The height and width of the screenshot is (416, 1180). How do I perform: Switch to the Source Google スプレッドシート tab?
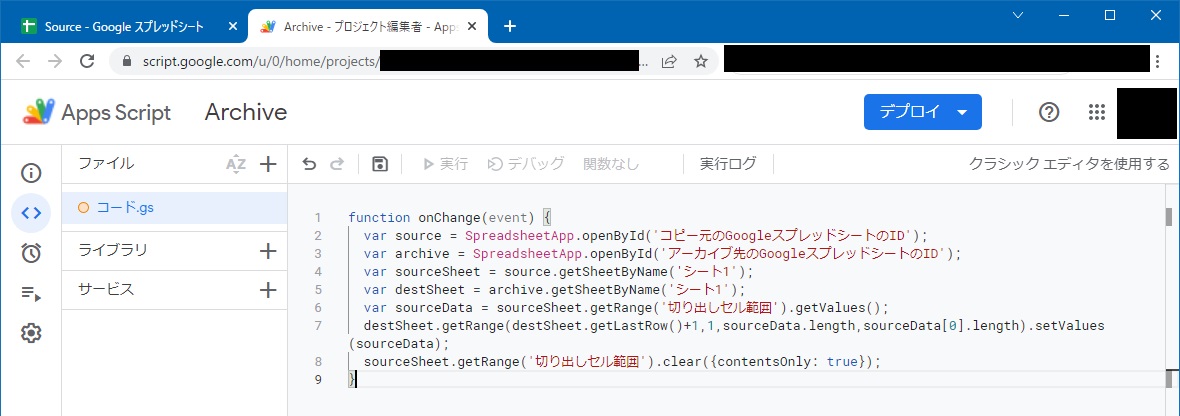pyautogui.click(x=125, y=26)
